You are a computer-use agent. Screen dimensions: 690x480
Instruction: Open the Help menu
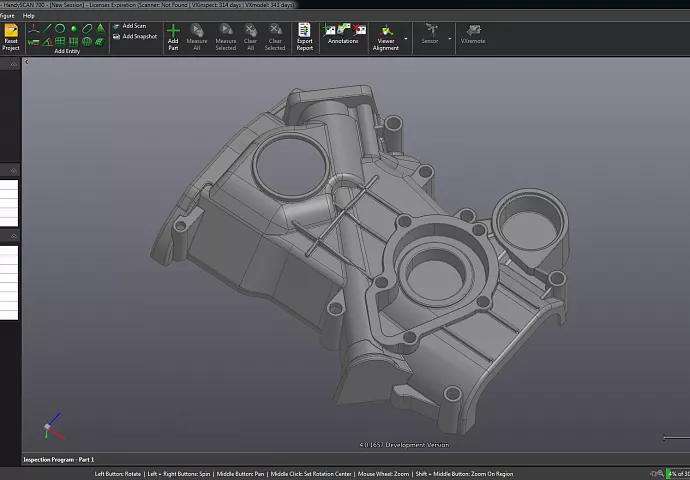(28, 16)
